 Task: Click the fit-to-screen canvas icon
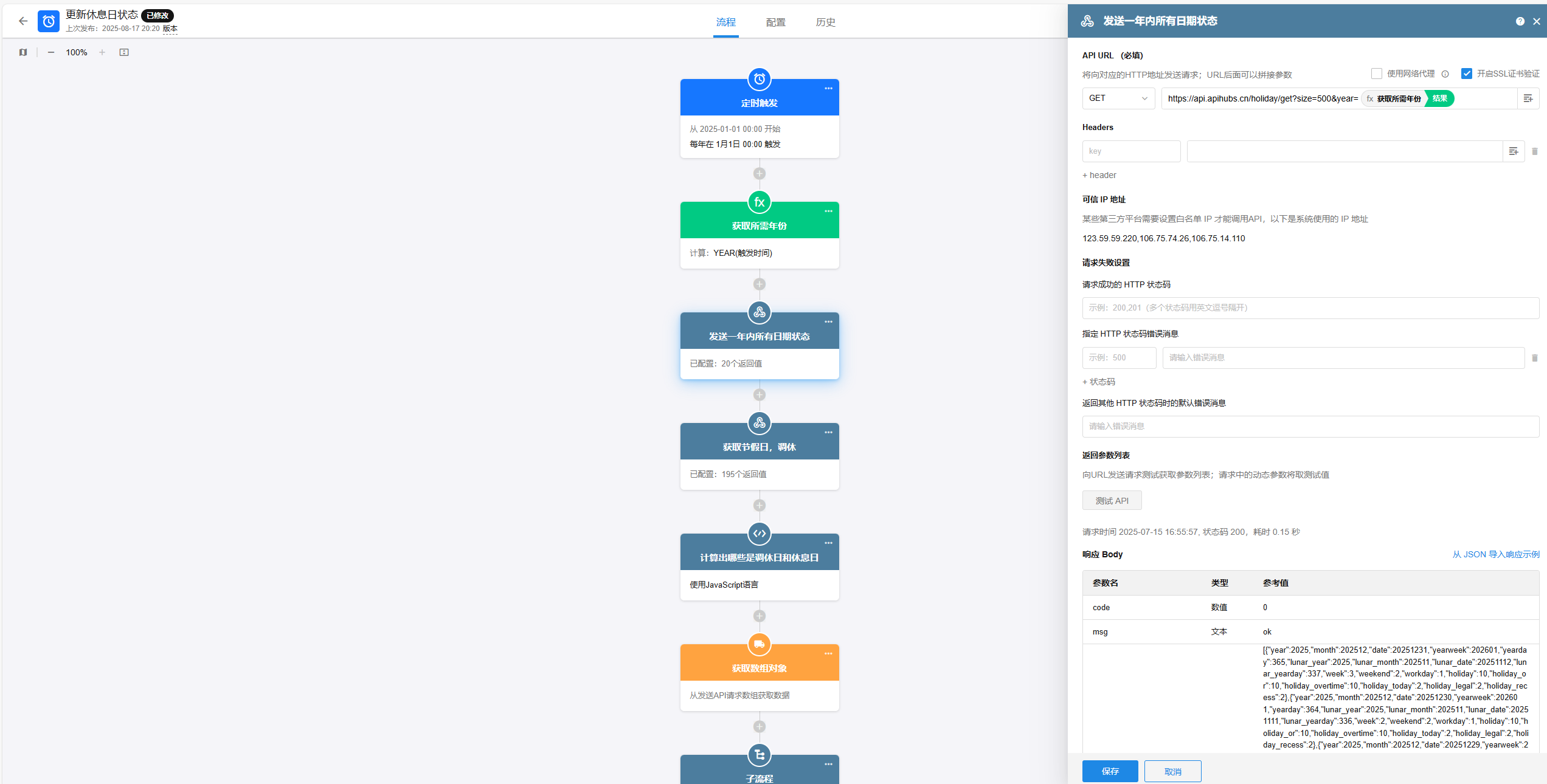coord(124,52)
